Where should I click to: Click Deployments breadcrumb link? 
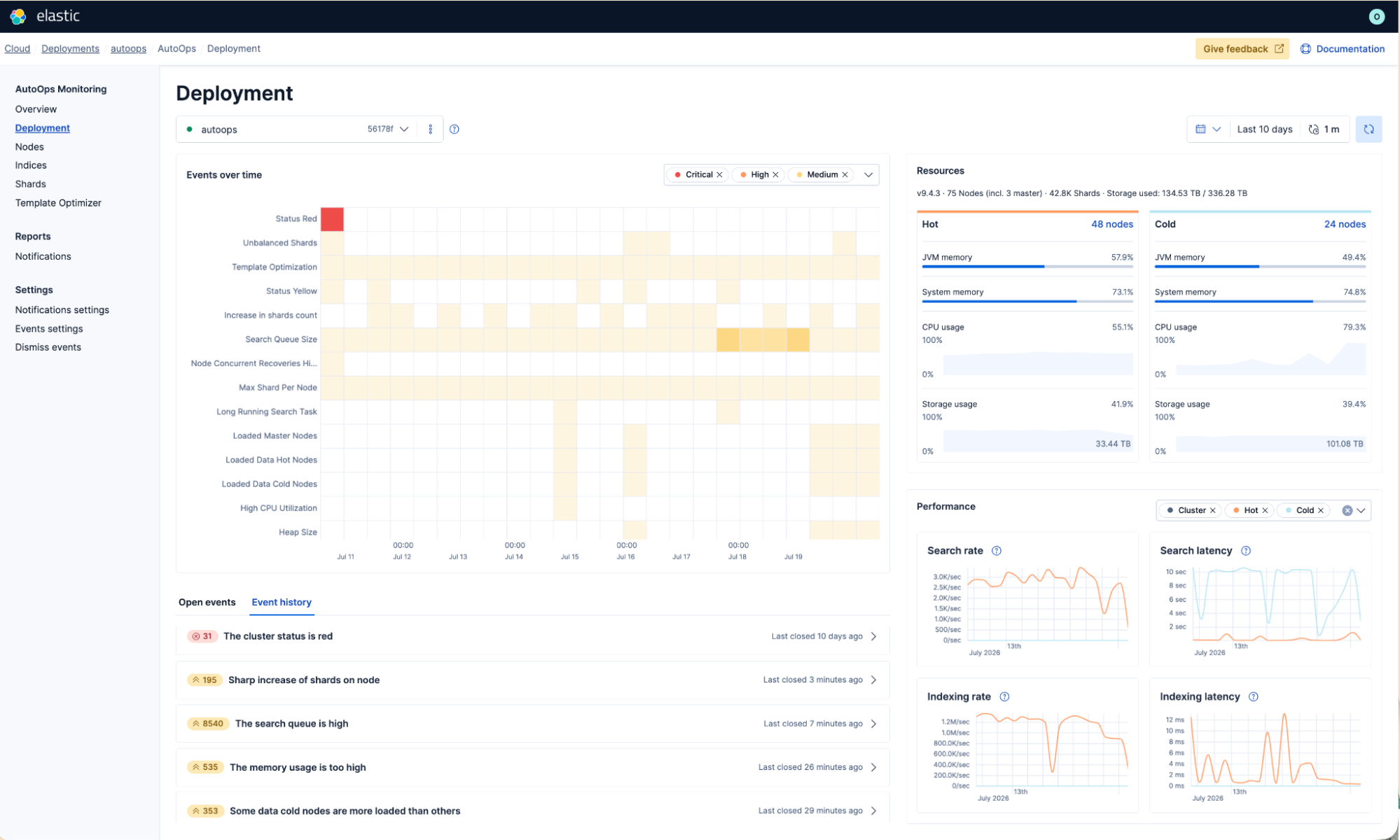(x=70, y=49)
